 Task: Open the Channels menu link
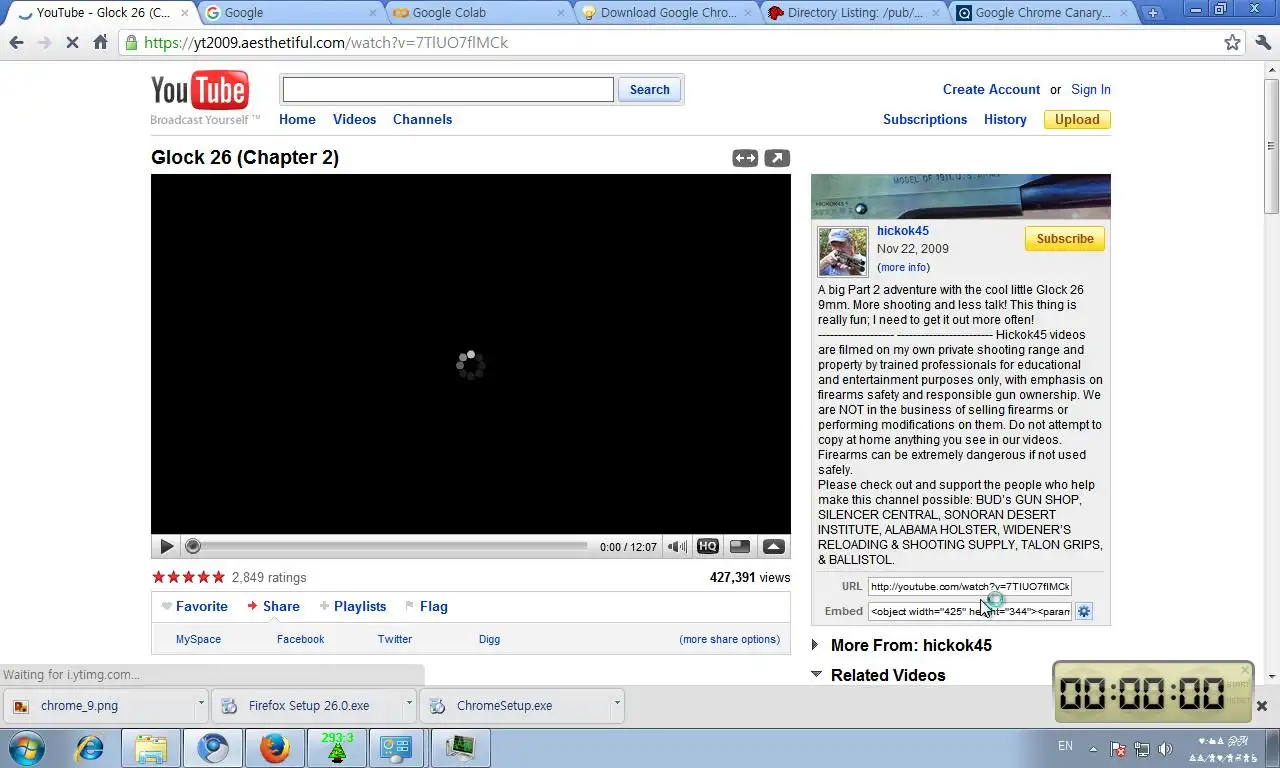[422, 119]
